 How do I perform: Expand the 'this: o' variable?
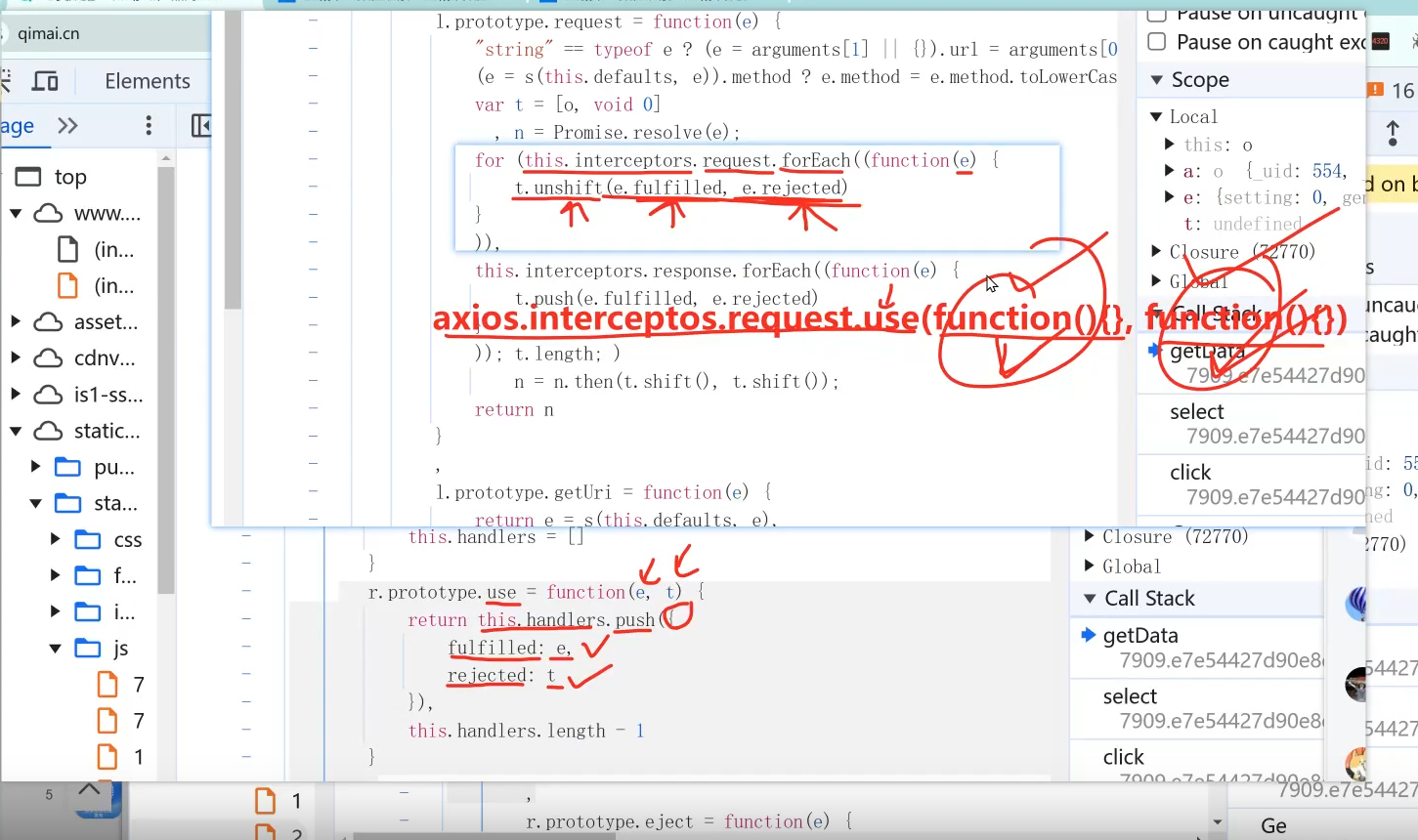[x=1170, y=145]
